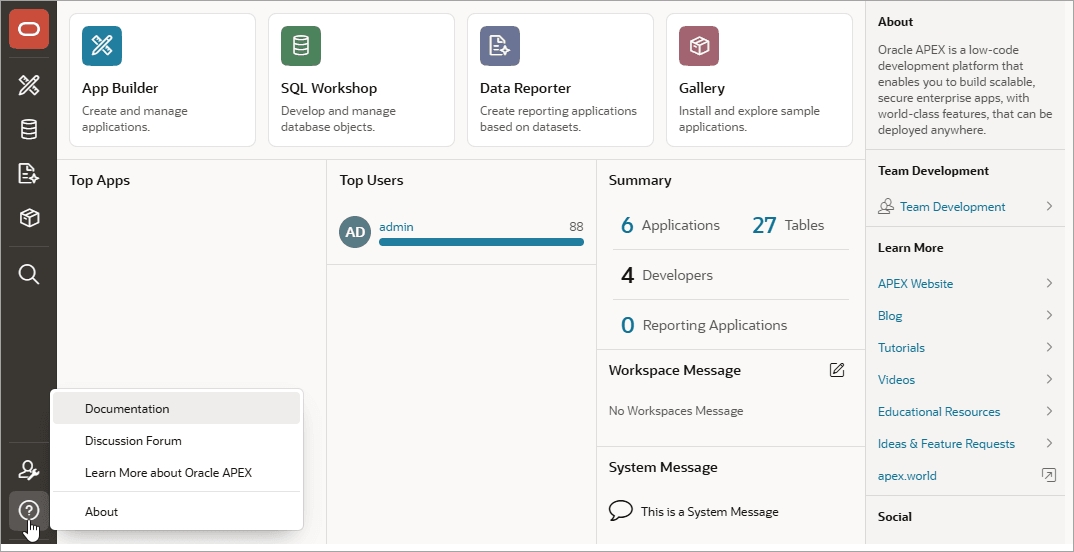Click the App Builder card icon
The height and width of the screenshot is (552, 1074).
click(x=102, y=46)
